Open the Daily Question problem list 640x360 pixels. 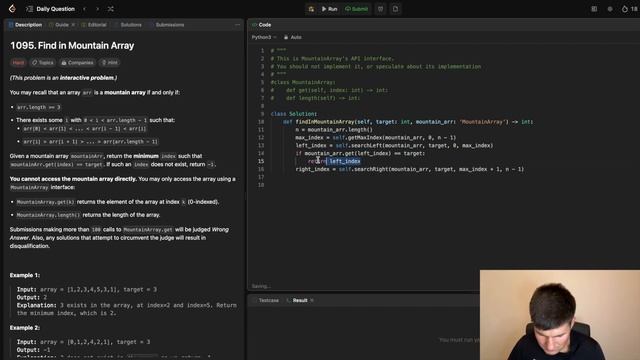coord(51,9)
